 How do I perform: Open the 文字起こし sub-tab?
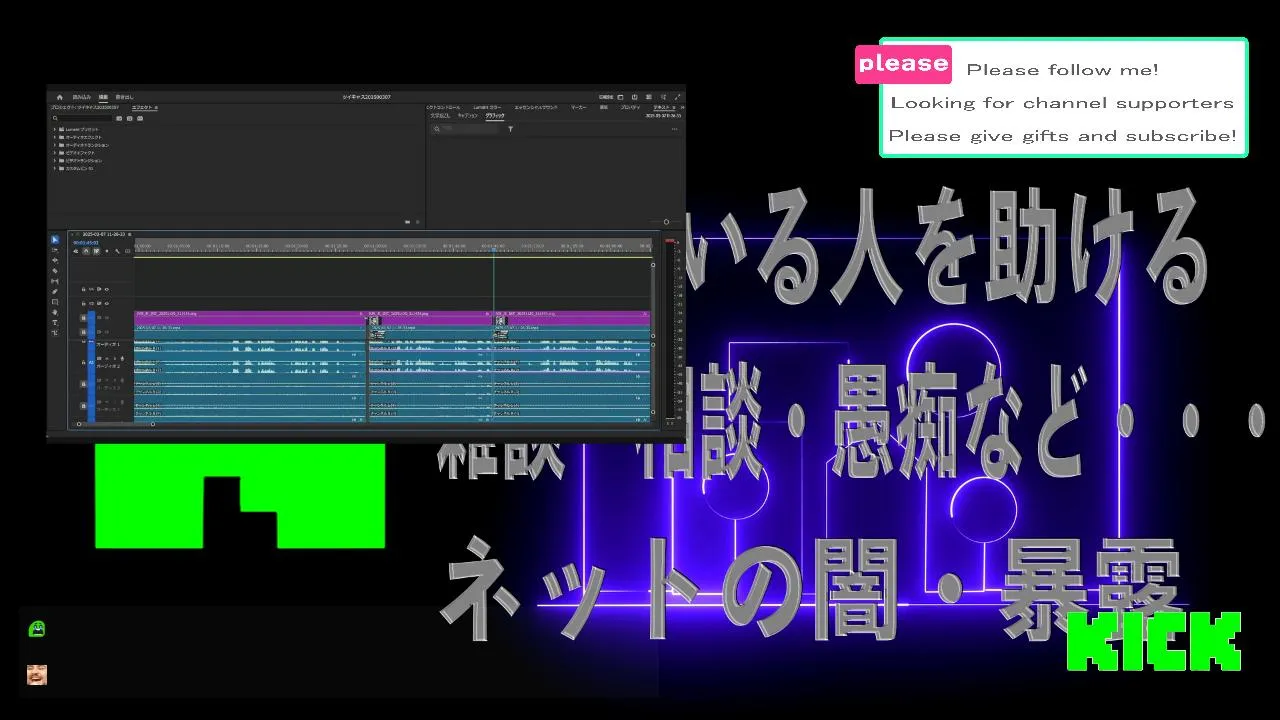(x=440, y=116)
